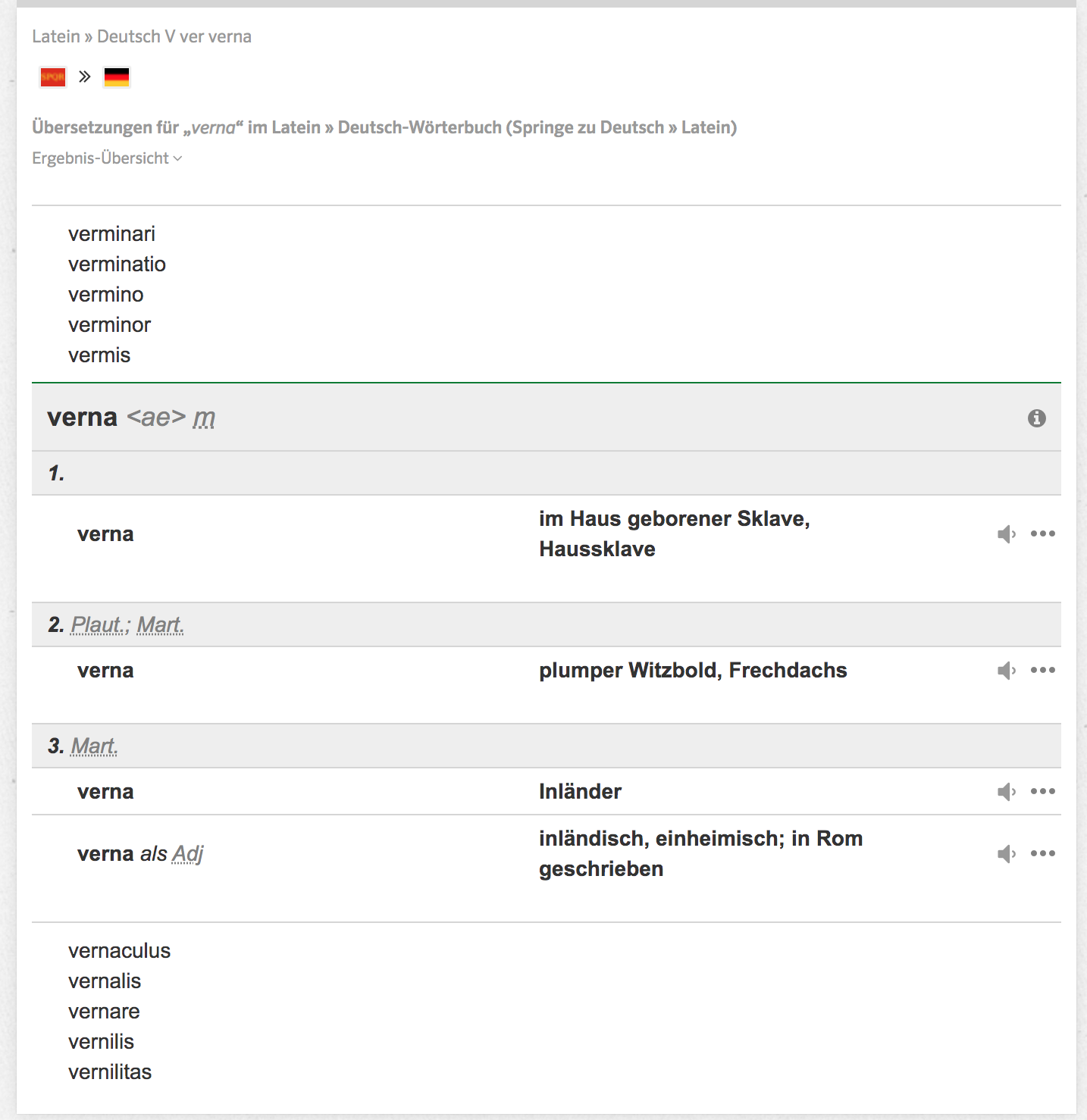Open the 'vernilitas' entry link
Image resolution: width=1087 pixels, height=1120 pixels.
pos(110,1072)
